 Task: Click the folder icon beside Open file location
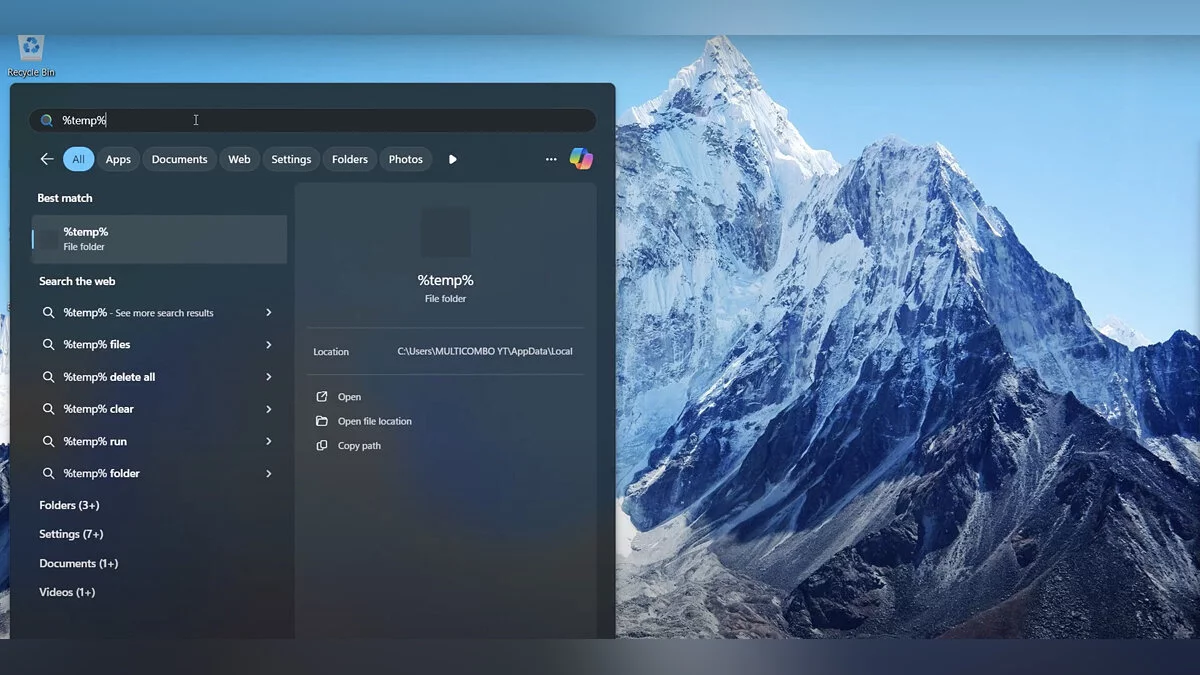click(x=321, y=421)
